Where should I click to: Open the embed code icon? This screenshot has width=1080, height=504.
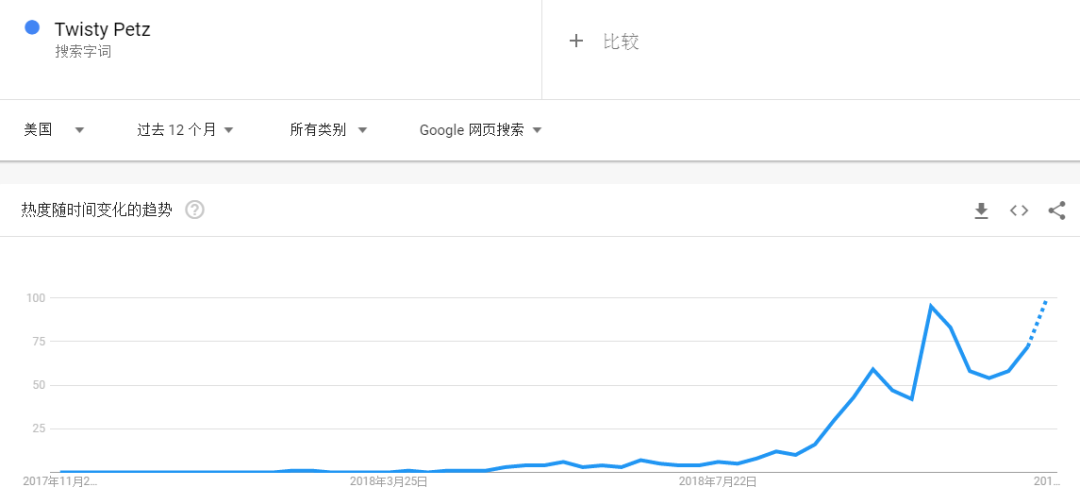coord(1019,210)
